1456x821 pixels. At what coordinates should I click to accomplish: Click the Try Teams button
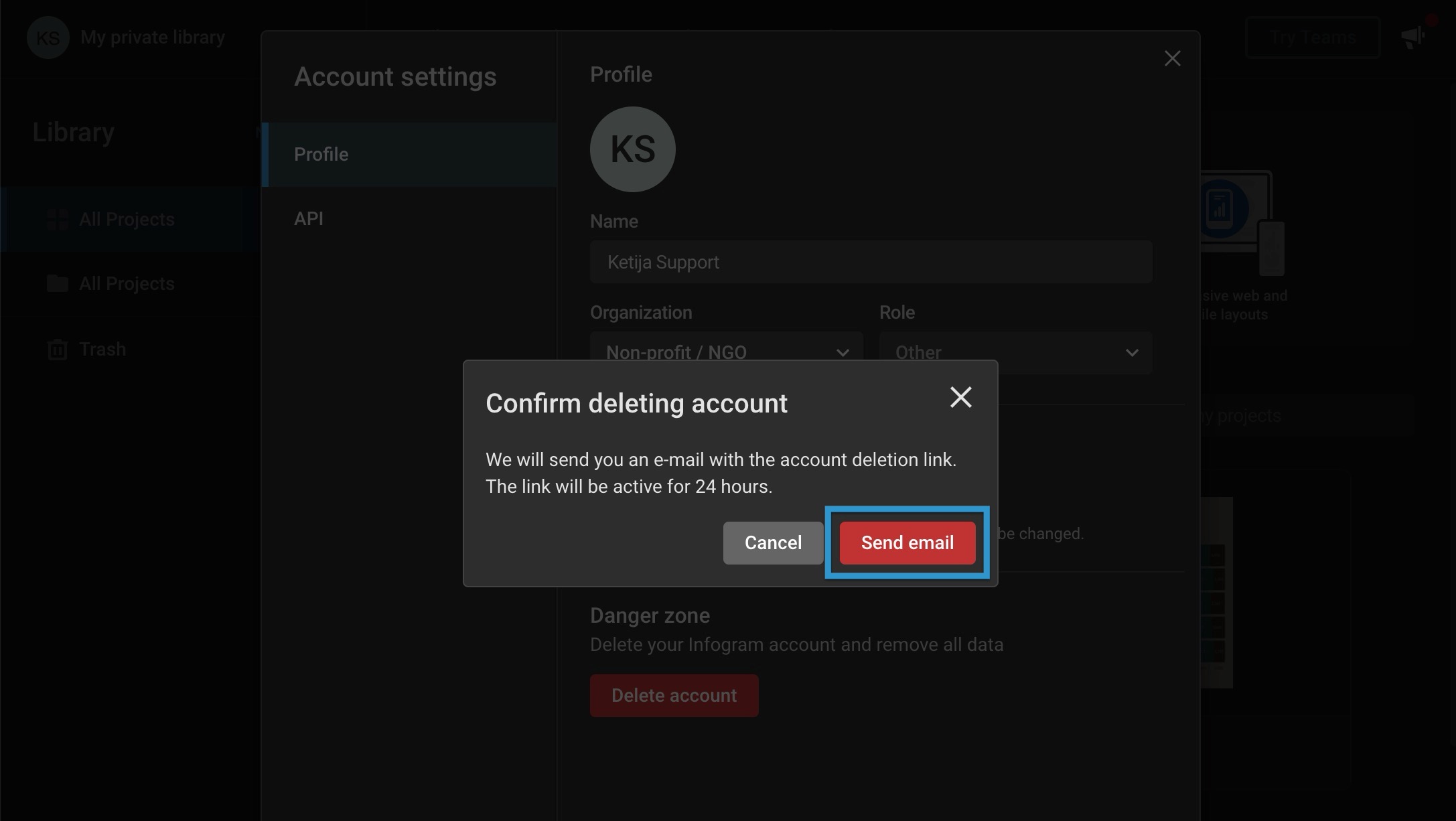(x=1312, y=37)
